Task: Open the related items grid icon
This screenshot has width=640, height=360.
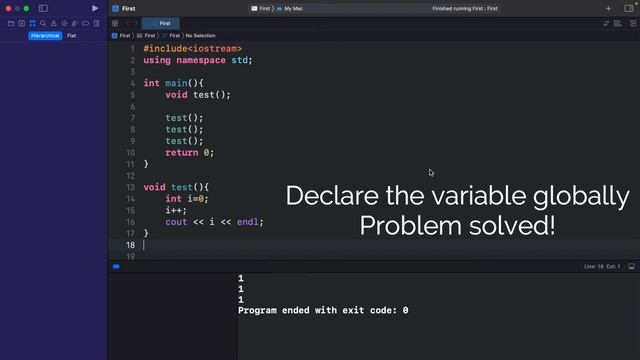Action: point(115,23)
